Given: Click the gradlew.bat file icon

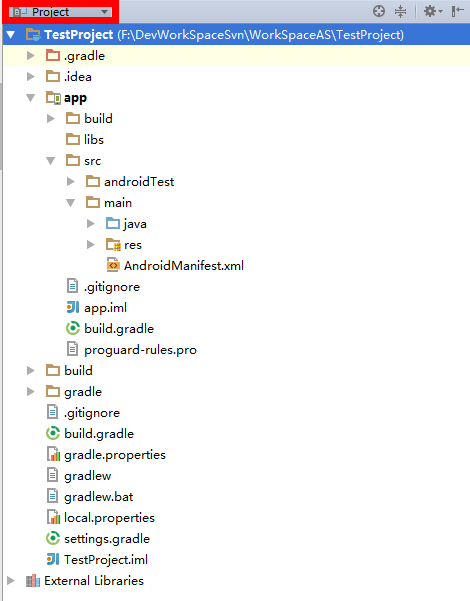Looking at the screenshot, I should click(x=53, y=496).
